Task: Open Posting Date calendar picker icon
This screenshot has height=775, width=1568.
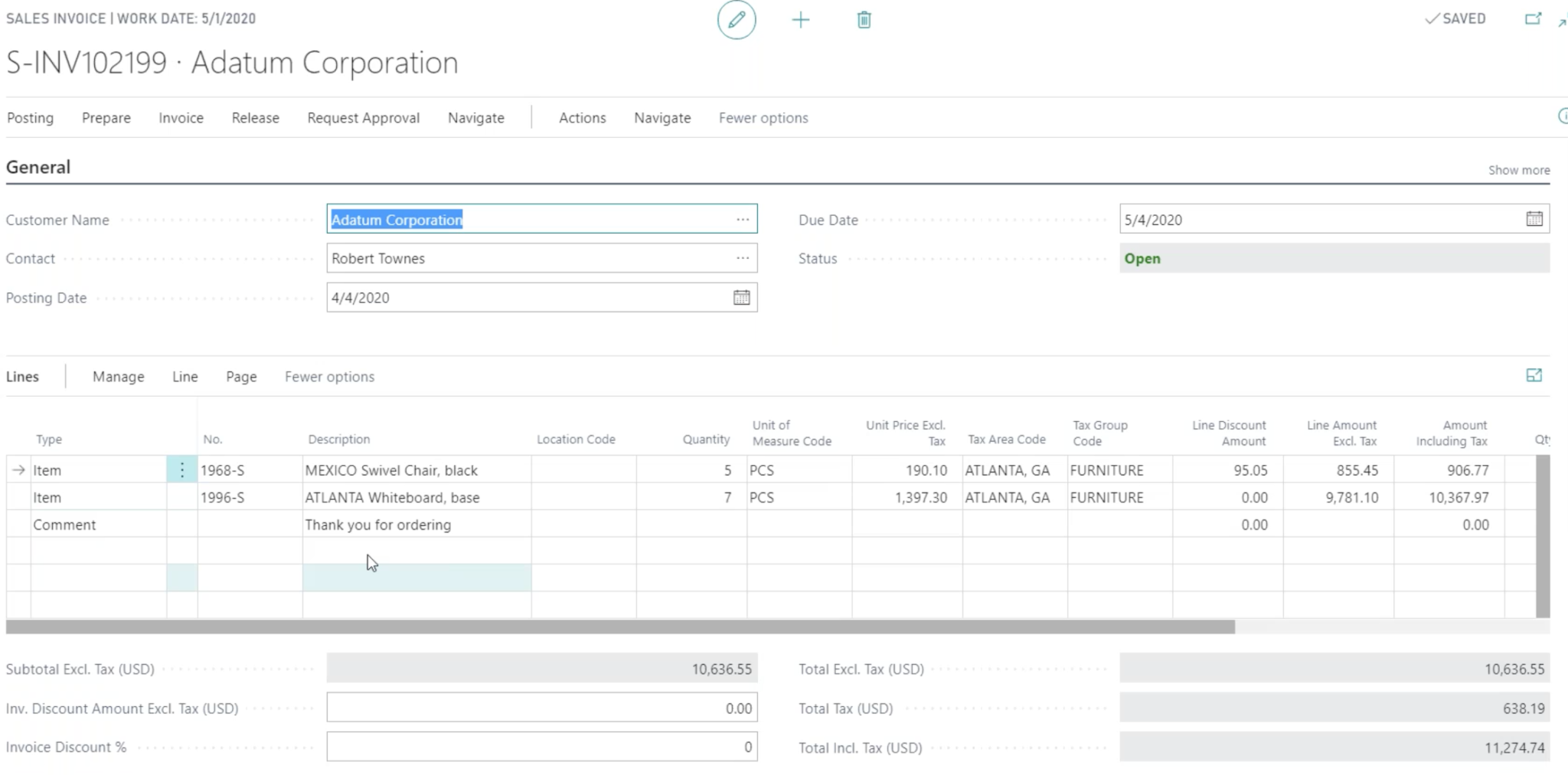Action: pyautogui.click(x=742, y=297)
